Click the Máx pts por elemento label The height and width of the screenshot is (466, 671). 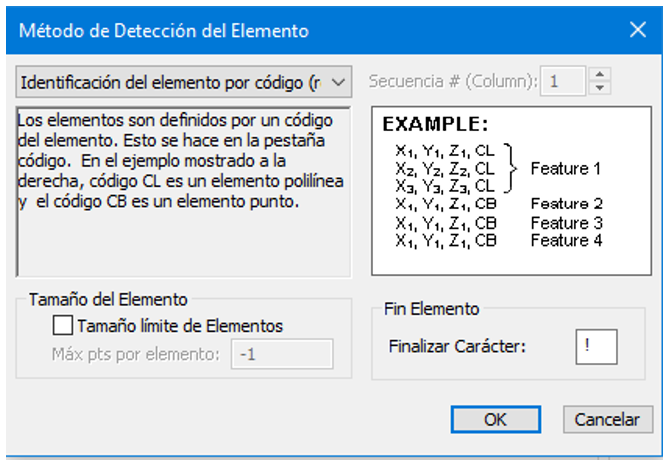136,354
